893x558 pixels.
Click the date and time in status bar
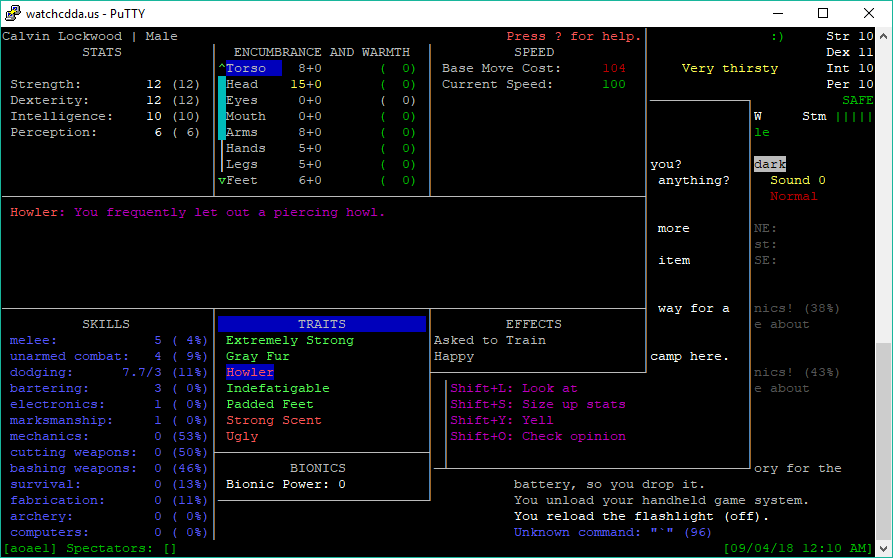coord(798,548)
